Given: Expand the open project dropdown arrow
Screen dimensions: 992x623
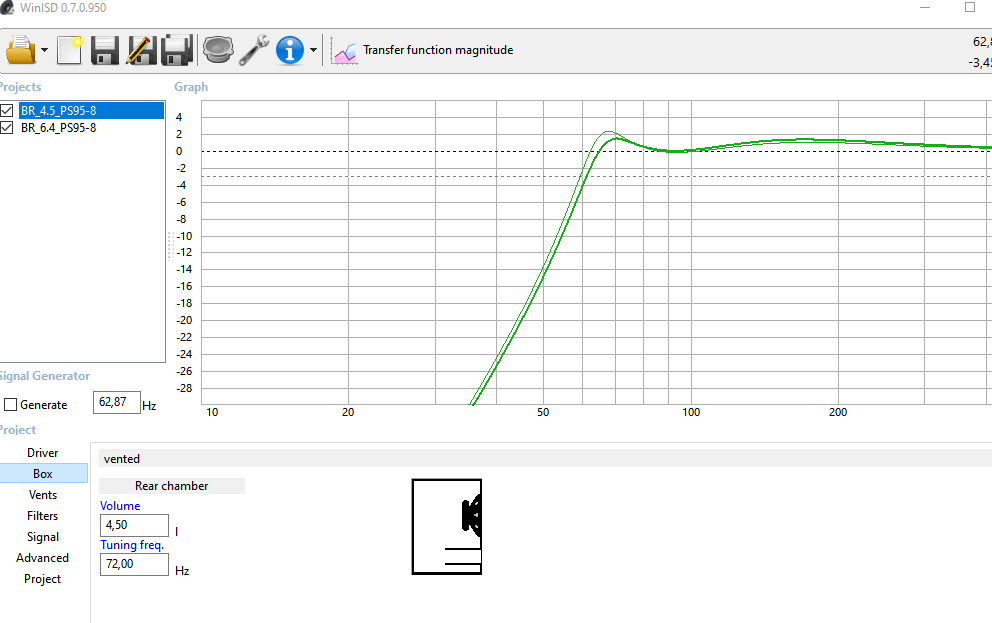Looking at the screenshot, I should [x=44, y=50].
